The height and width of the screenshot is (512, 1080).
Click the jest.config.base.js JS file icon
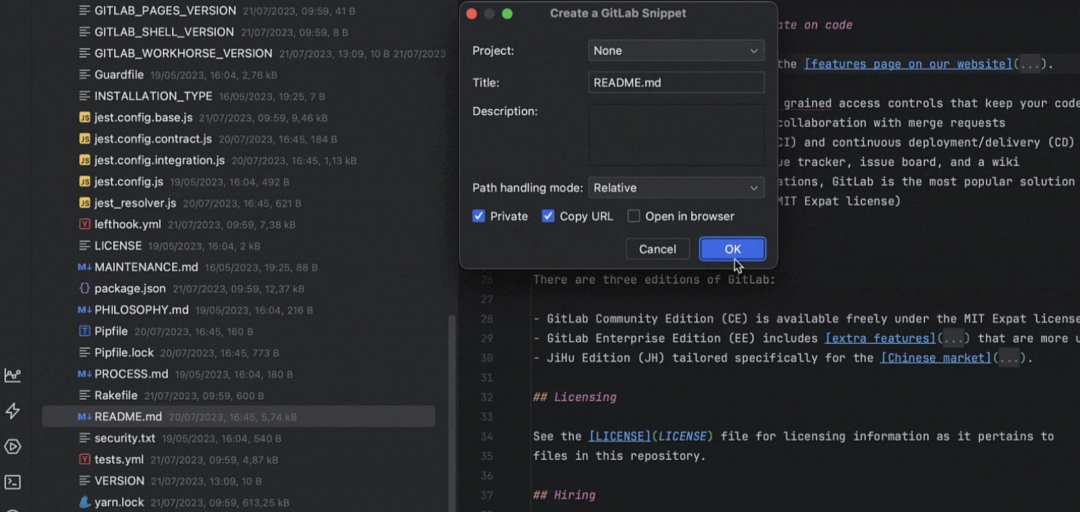[85, 118]
